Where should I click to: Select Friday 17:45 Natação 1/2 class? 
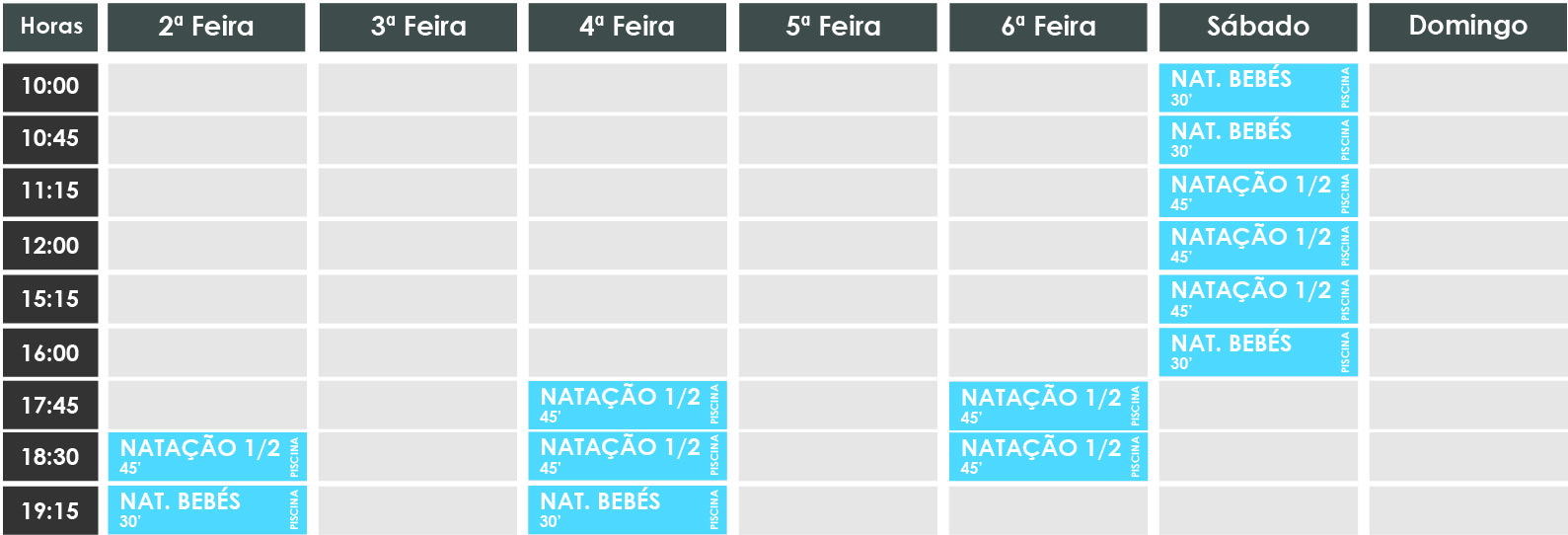tap(1048, 405)
